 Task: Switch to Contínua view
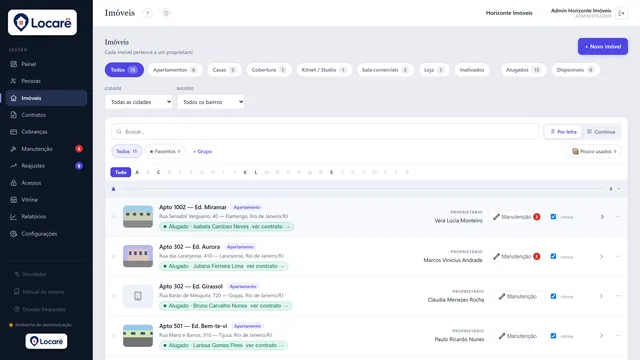601,131
